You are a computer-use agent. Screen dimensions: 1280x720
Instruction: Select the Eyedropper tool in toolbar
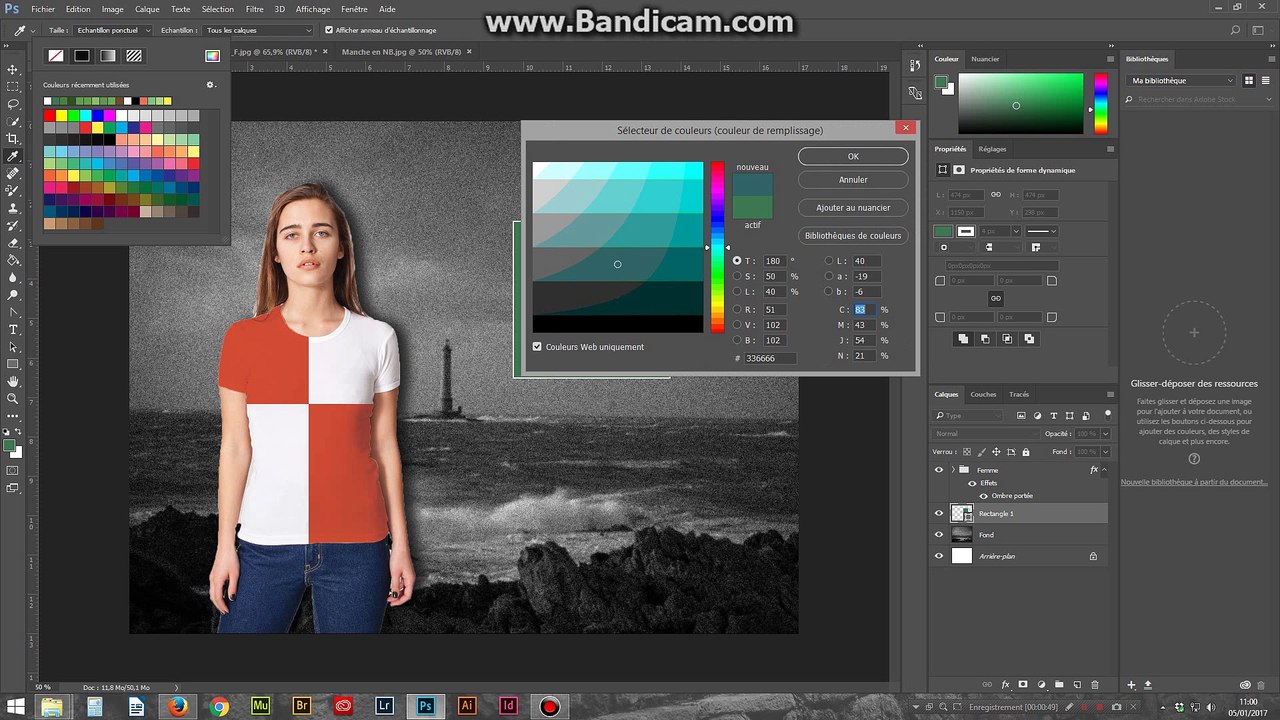(x=13, y=156)
